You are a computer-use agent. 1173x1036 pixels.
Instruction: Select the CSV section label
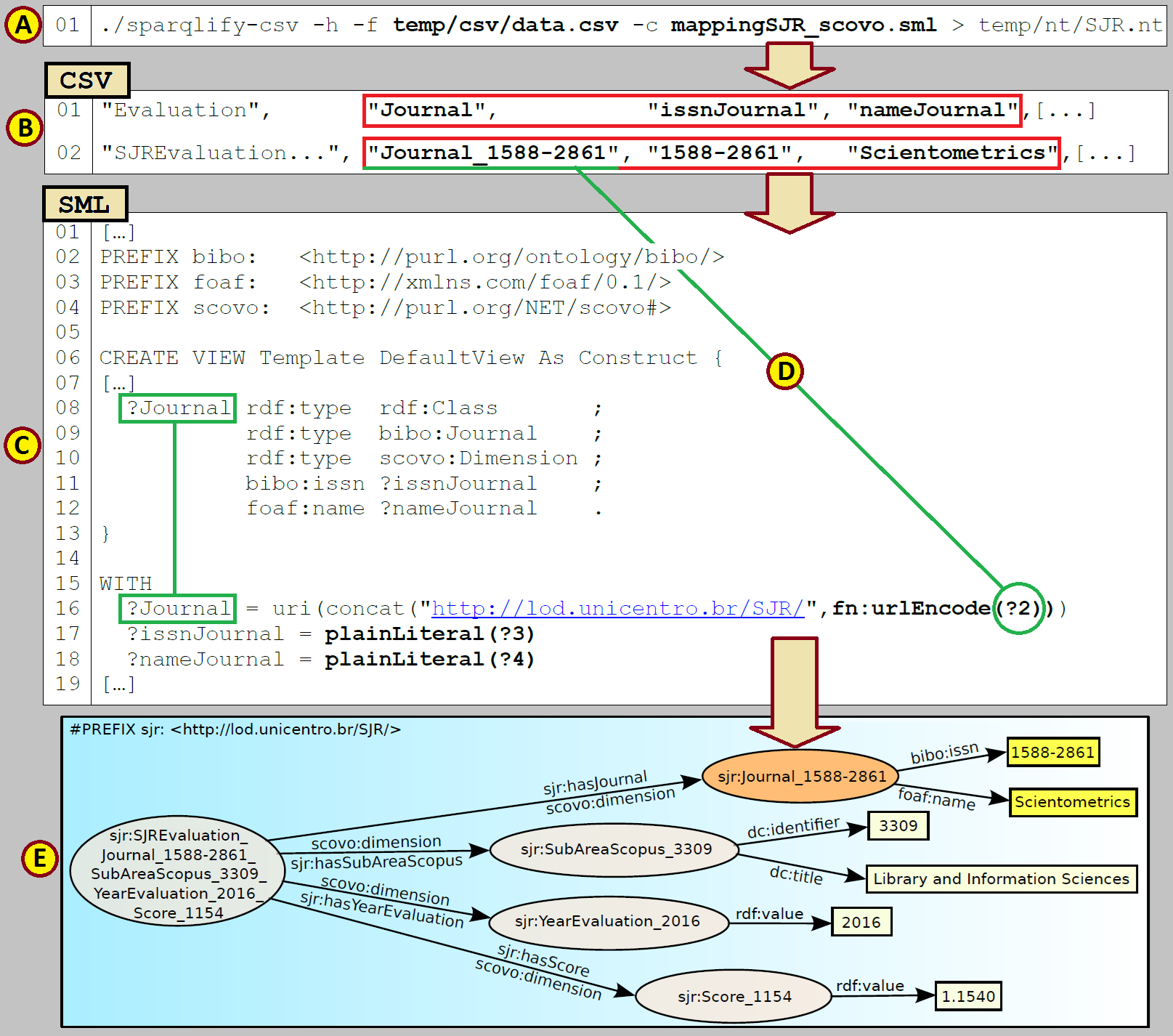point(86,80)
